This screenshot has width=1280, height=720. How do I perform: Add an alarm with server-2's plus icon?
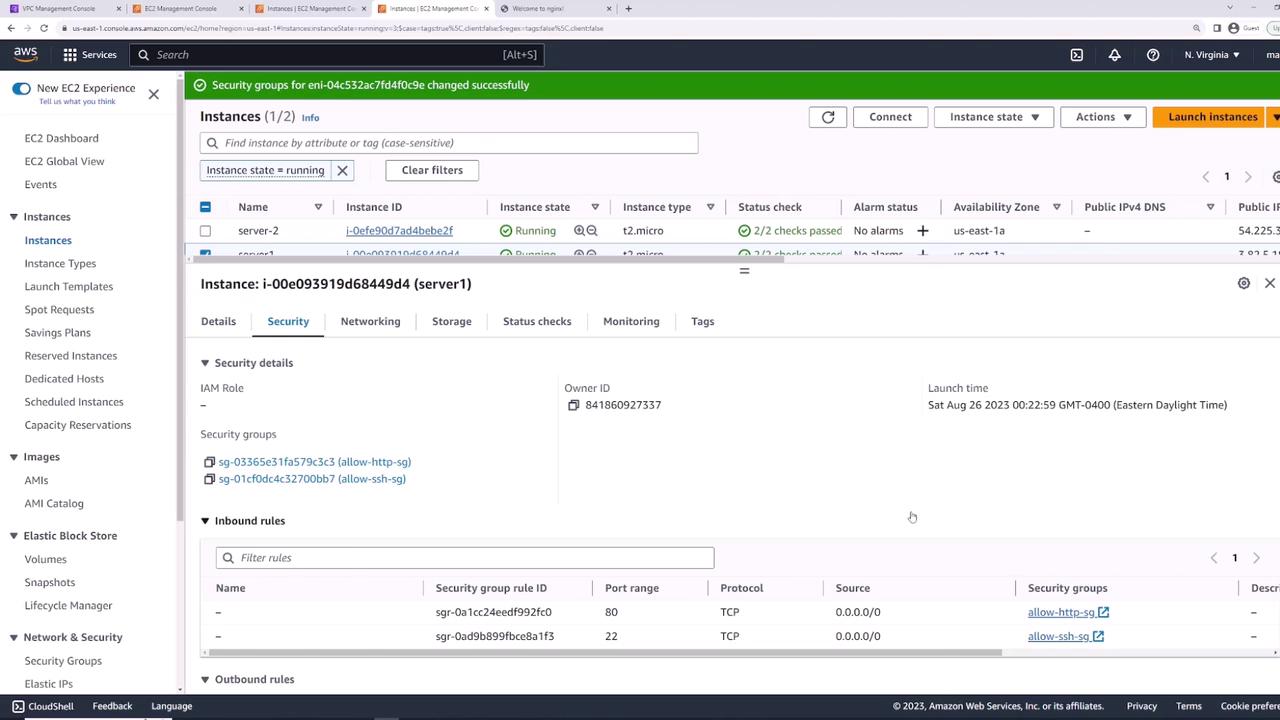[x=922, y=231]
